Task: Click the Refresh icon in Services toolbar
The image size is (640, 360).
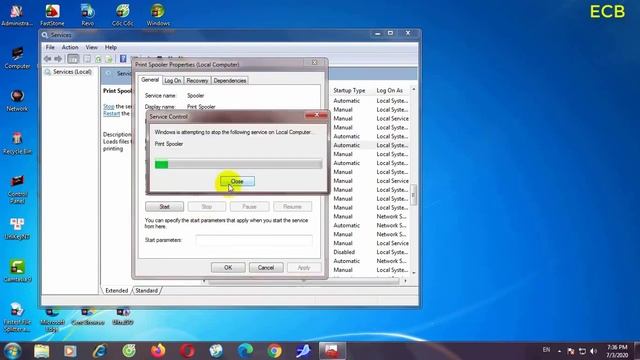Action: [98, 59]
